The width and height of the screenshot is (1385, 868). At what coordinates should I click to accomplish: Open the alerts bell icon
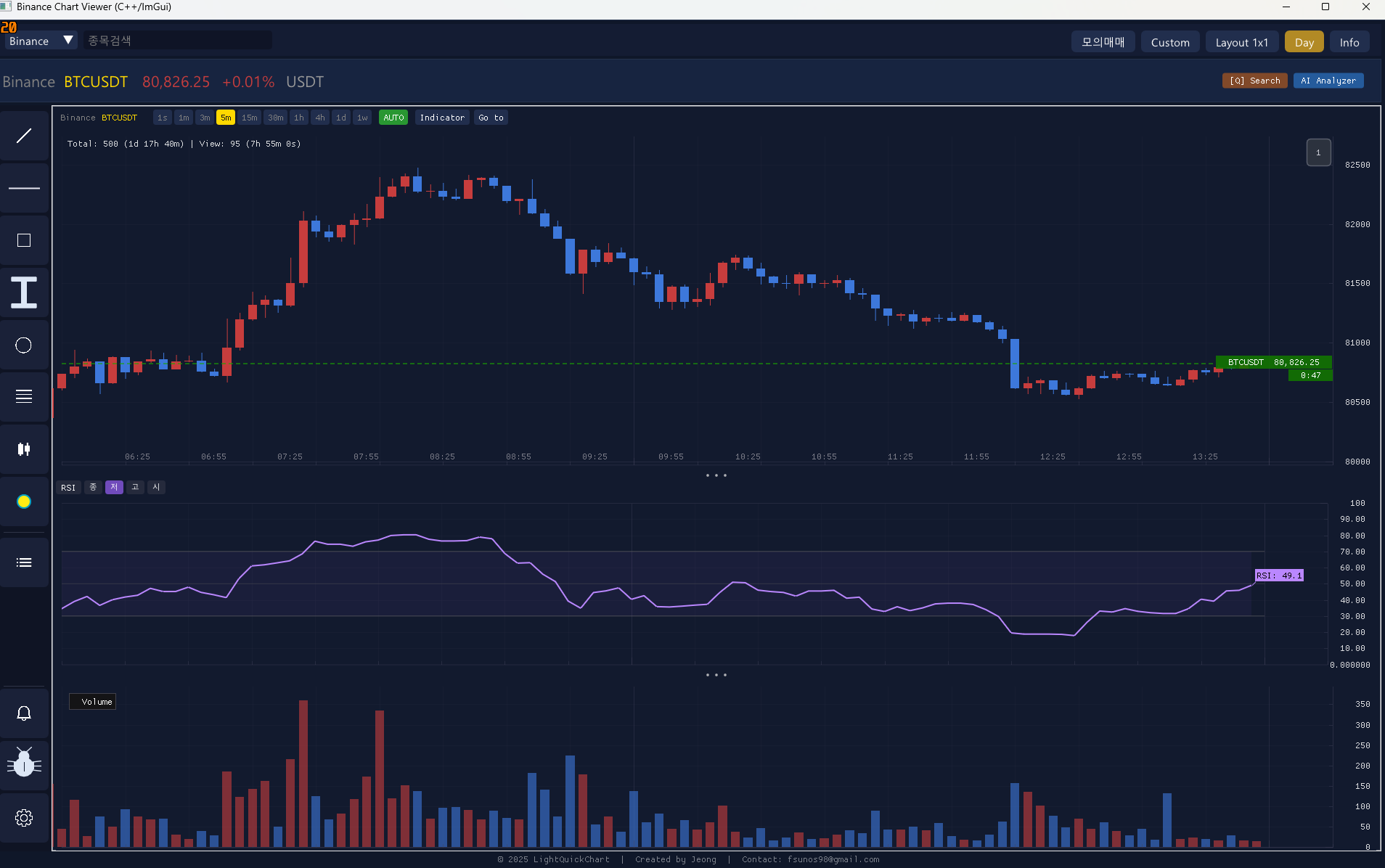point(24,713)
